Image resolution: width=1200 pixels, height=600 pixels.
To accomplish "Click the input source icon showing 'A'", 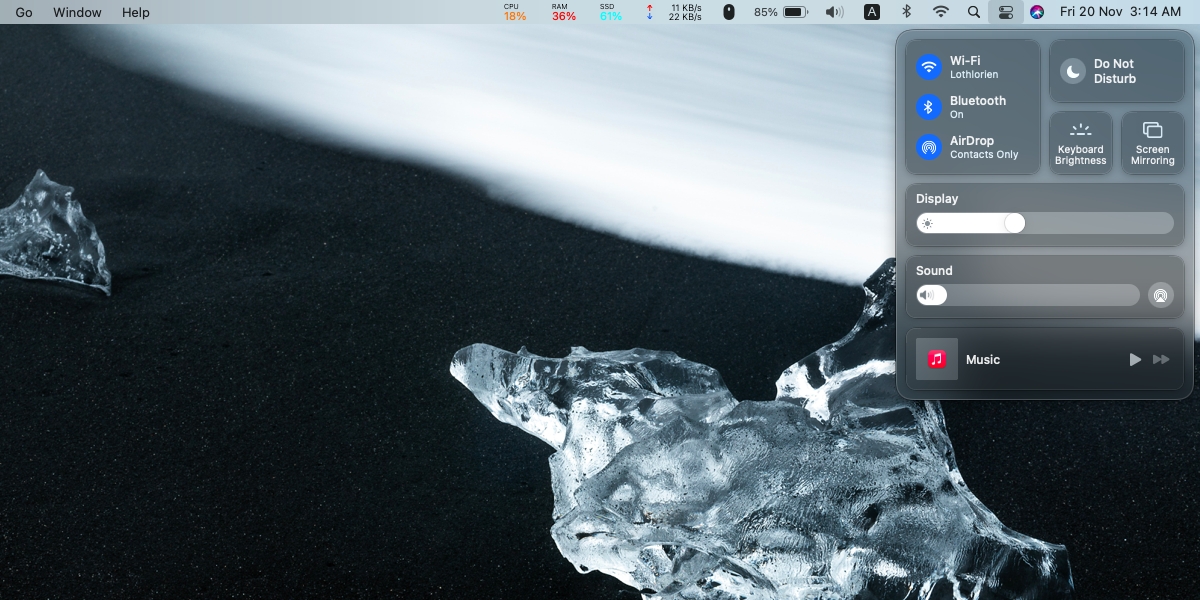I will click(x=871, y=12).
